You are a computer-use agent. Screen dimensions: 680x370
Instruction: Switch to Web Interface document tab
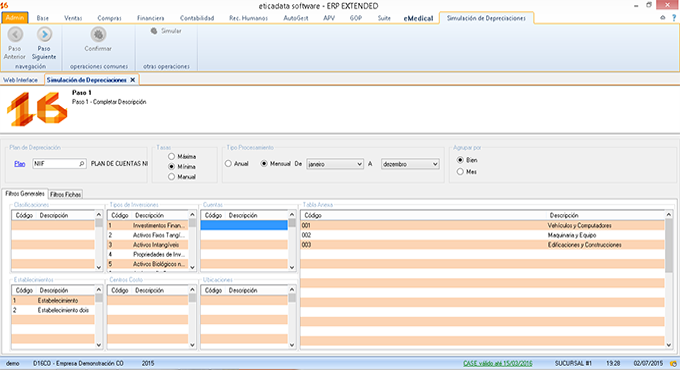pos(20,80)
